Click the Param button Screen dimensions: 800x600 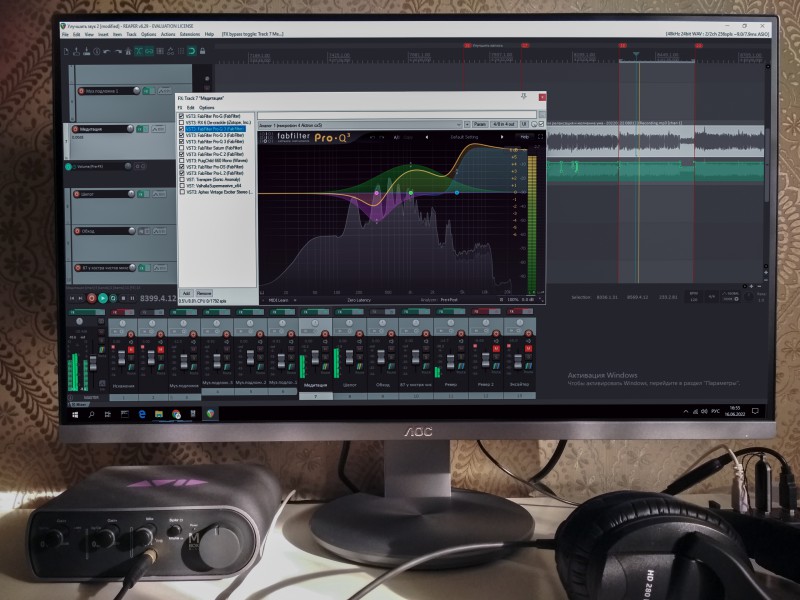[480, 124]
